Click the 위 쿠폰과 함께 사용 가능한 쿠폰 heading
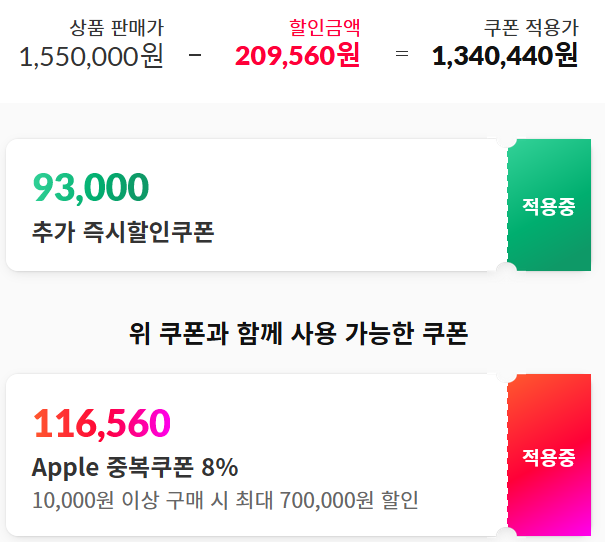 click(298, 334)
